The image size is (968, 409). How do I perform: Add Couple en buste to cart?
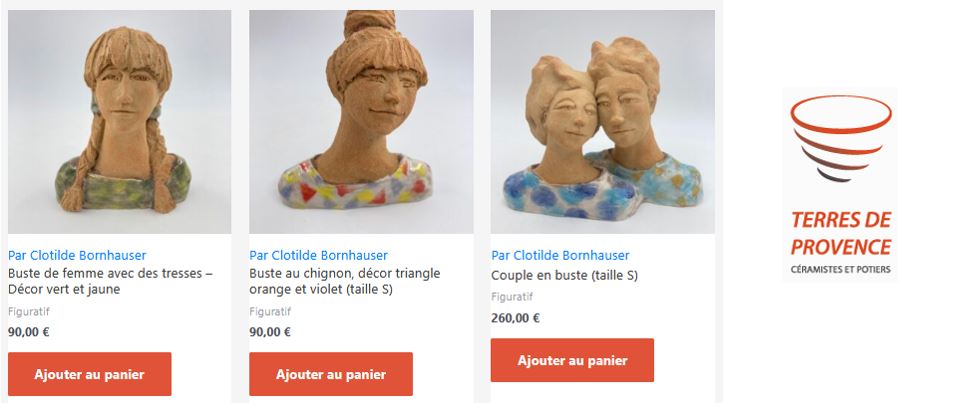(572, 360)
